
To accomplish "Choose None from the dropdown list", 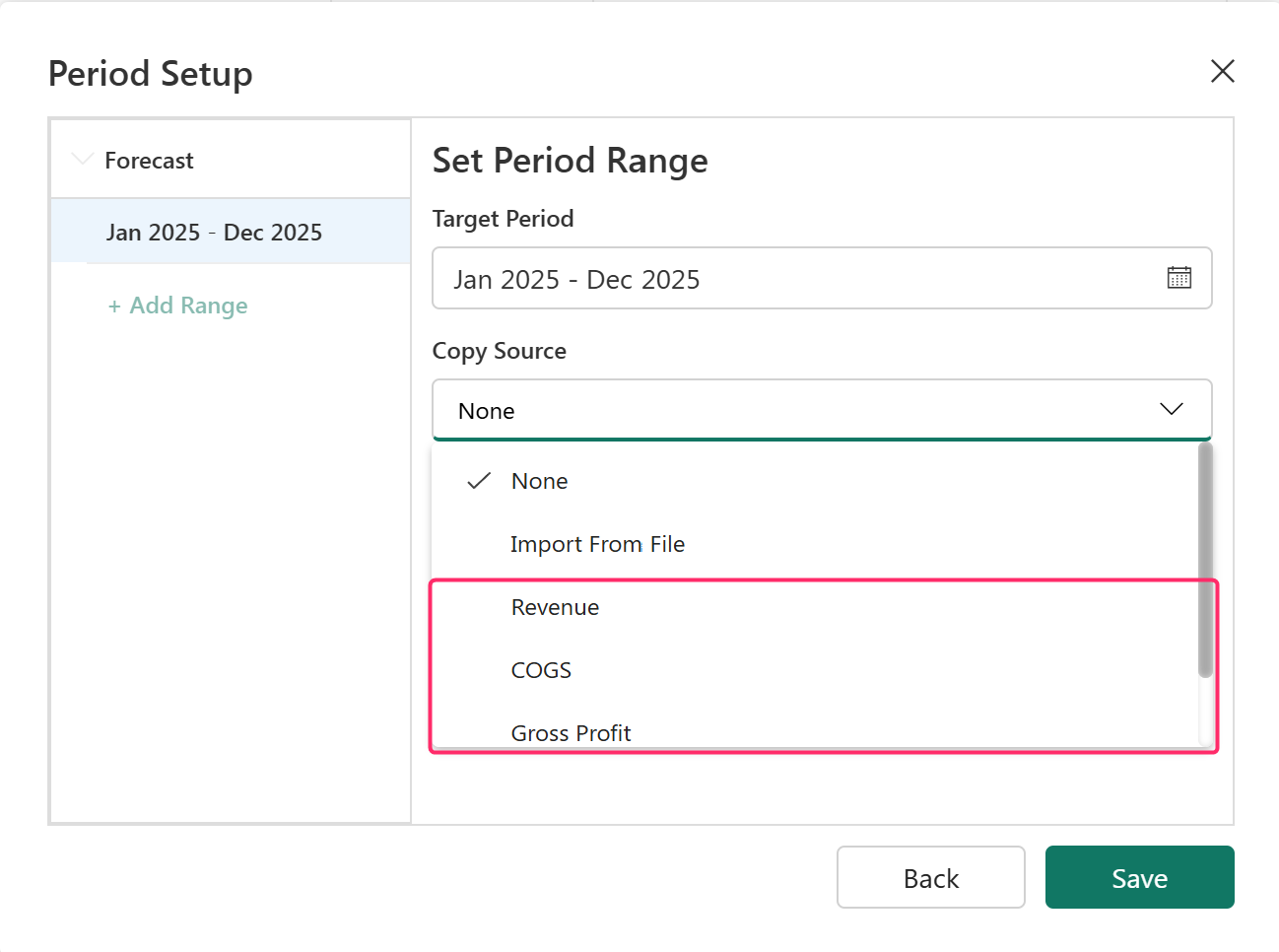I will tap(539, 481).
